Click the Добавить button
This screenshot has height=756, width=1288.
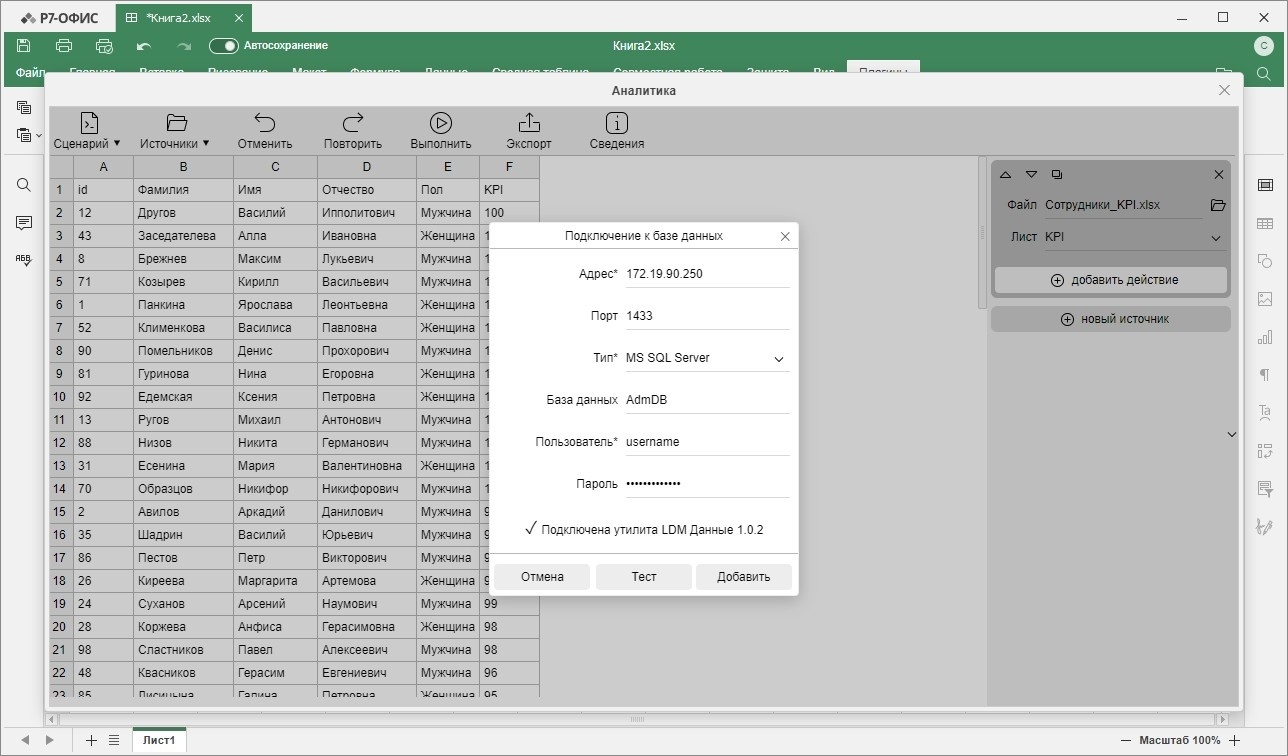pos(744,577)
